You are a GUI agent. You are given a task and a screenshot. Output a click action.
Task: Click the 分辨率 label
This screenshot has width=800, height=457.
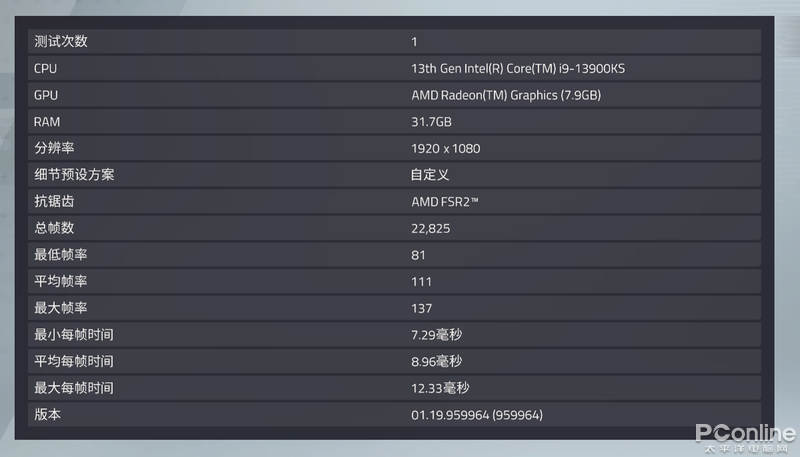point(54,148)
